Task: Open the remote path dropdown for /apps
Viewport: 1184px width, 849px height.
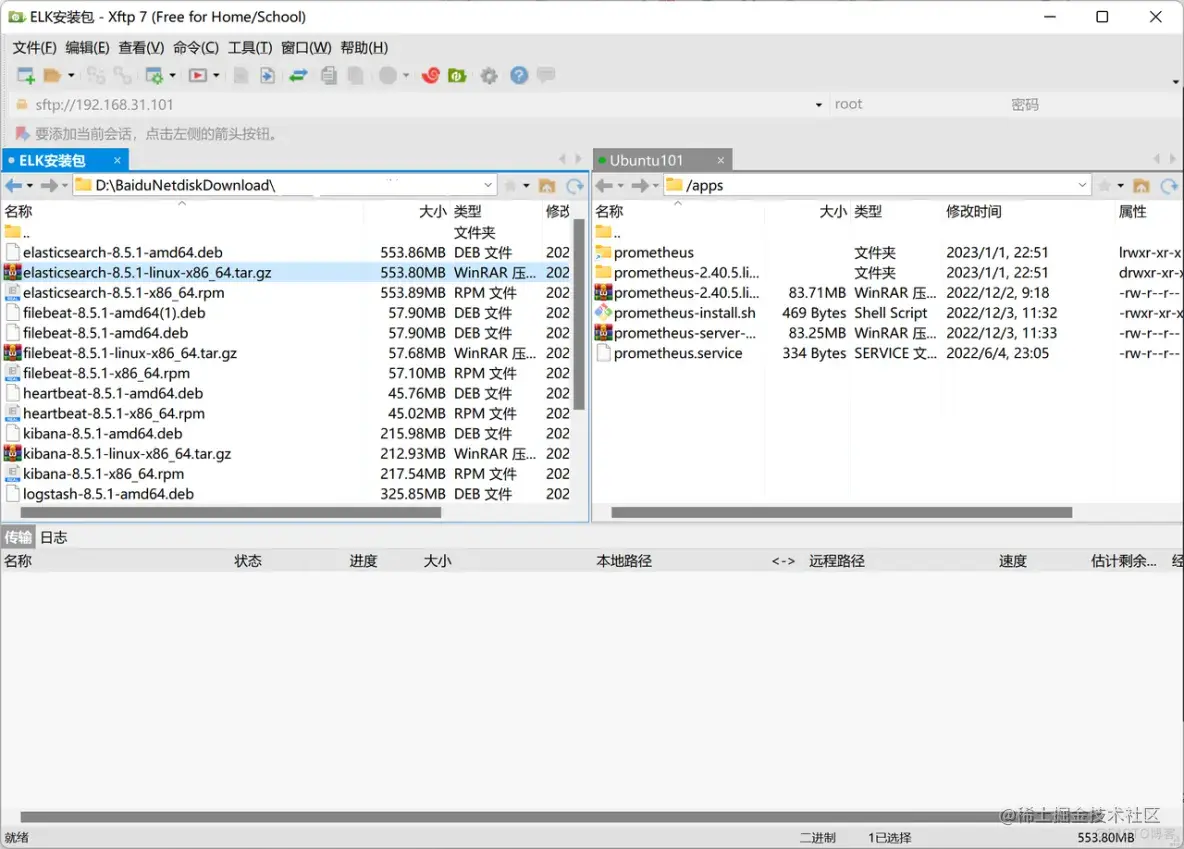Action: 1081,184
